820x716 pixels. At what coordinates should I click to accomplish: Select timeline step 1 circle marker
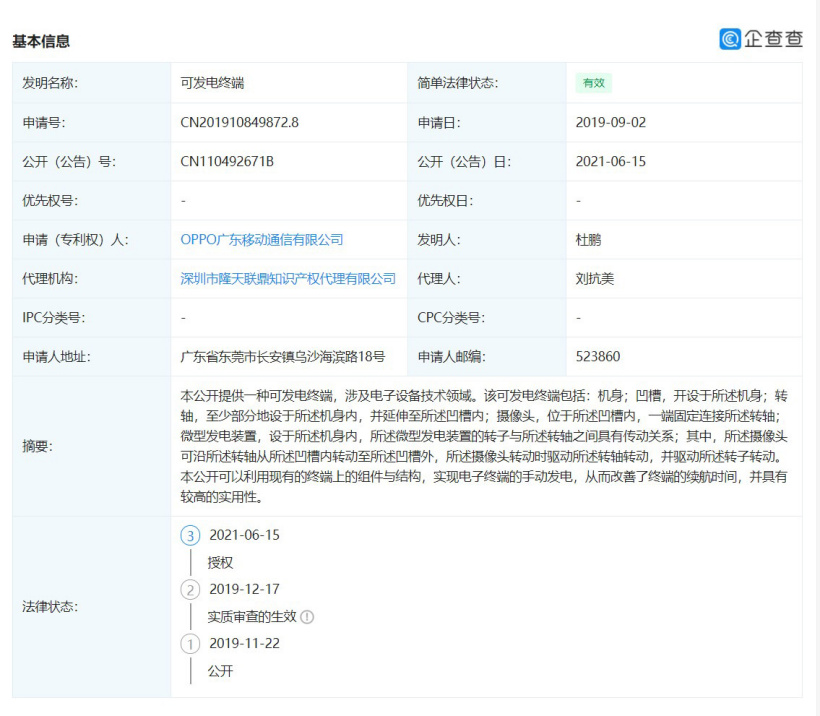click(190, 643)
